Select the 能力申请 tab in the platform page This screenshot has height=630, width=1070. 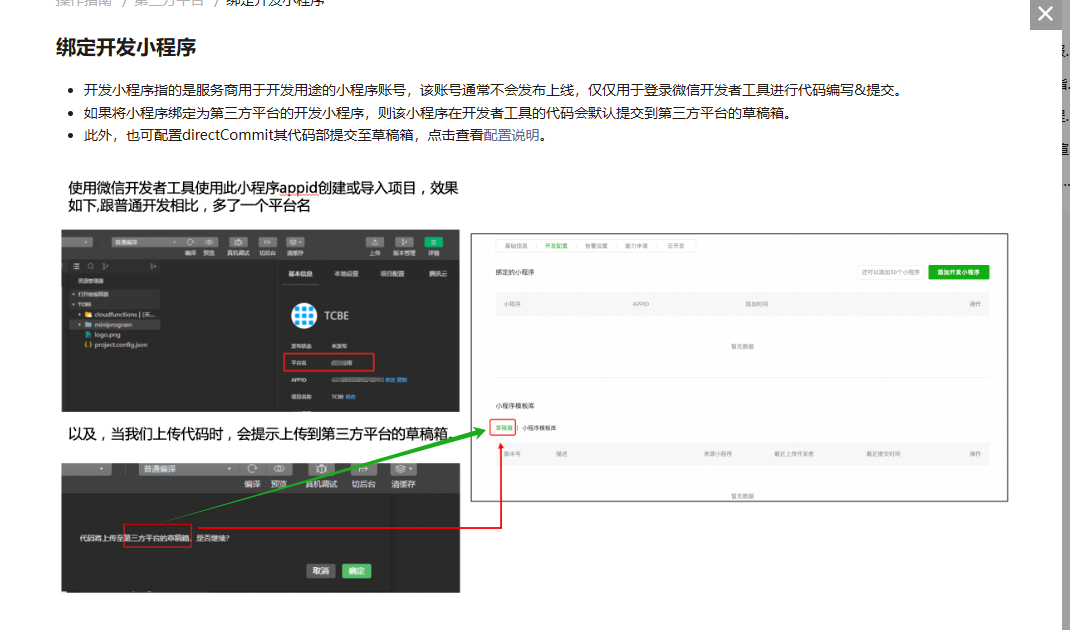636,246
